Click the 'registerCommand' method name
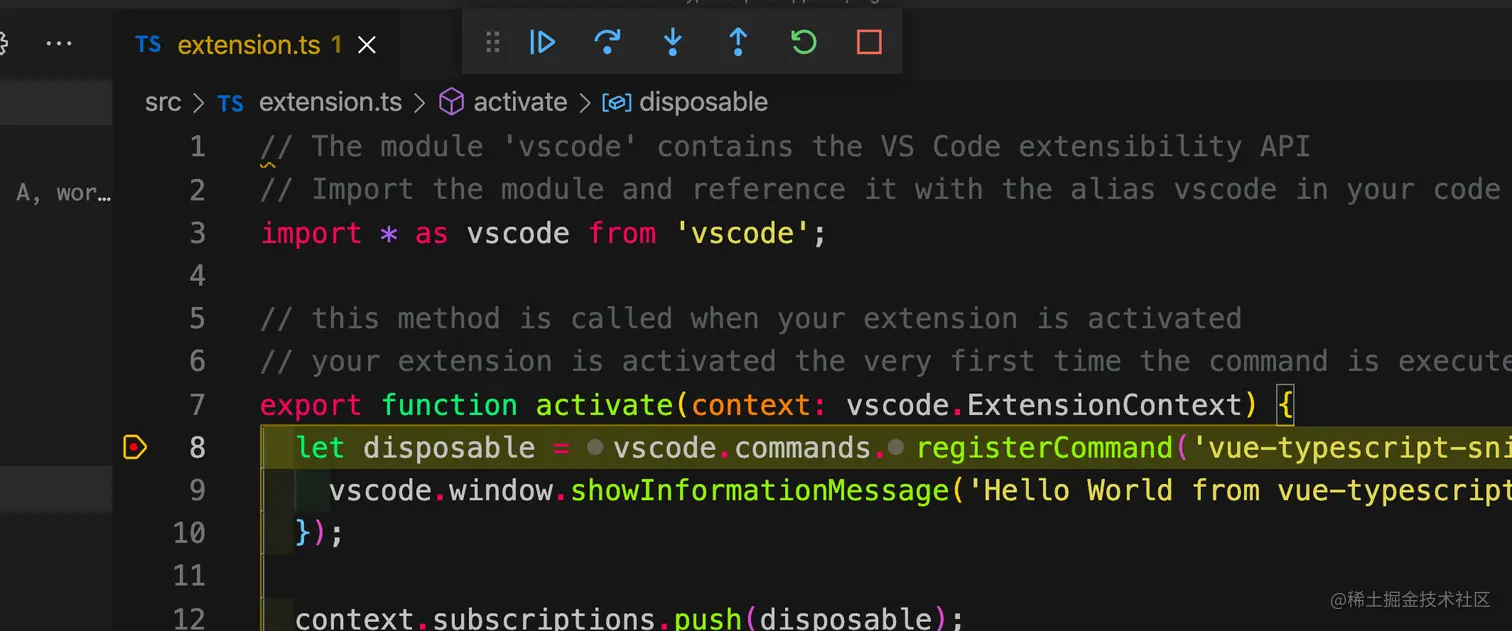This screenshot has height=631, width=1512. tap(1044, 447)
